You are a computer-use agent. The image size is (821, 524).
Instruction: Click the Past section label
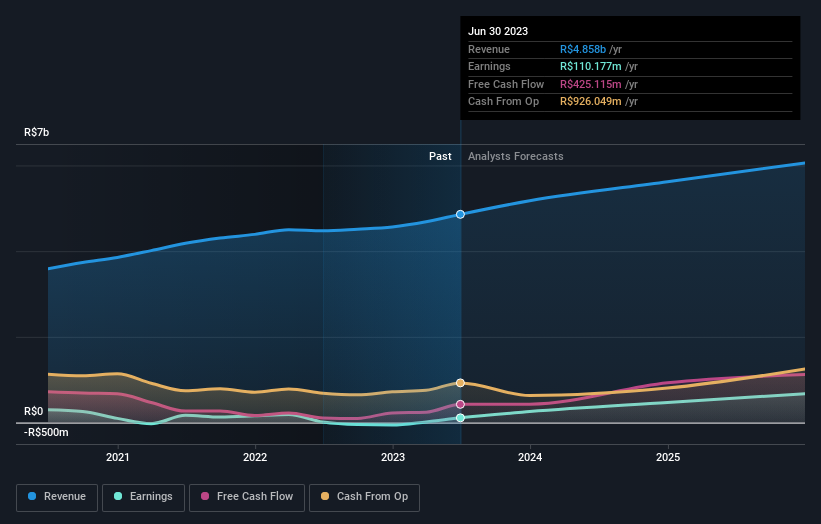coord(440,156)
